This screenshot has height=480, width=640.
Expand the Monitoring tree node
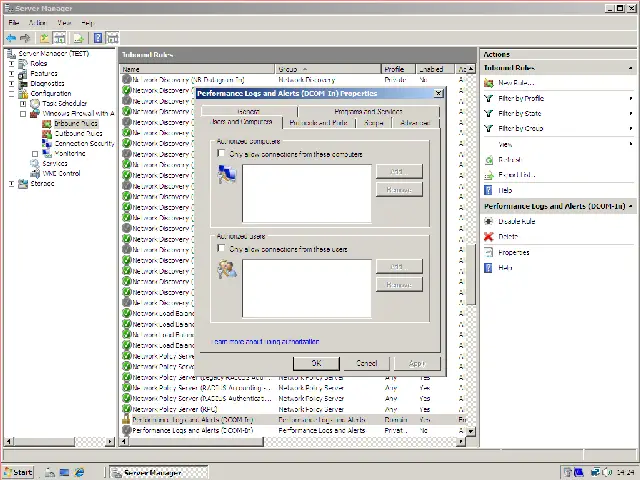coord(35,154)
